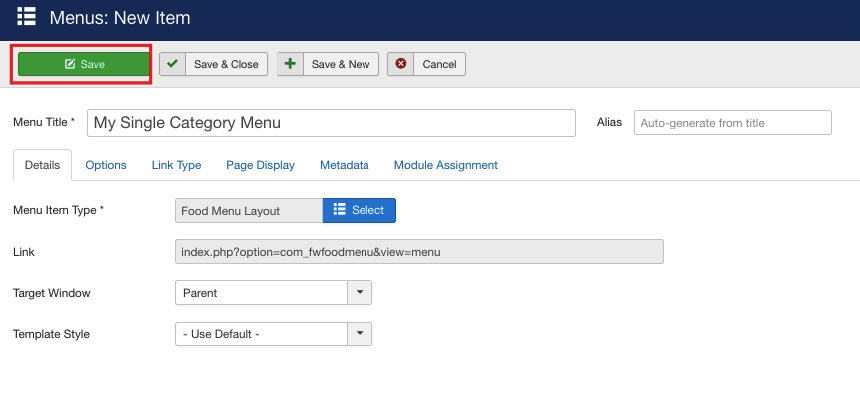Click the Save & New label
The width and height of the screenshot is (860, 418).
341,64
